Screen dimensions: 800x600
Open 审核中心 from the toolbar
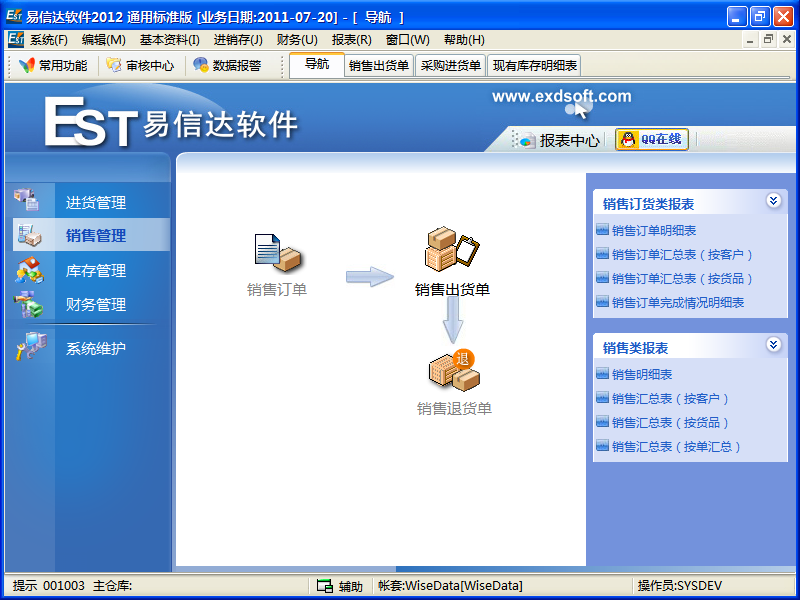click(140, 66)
